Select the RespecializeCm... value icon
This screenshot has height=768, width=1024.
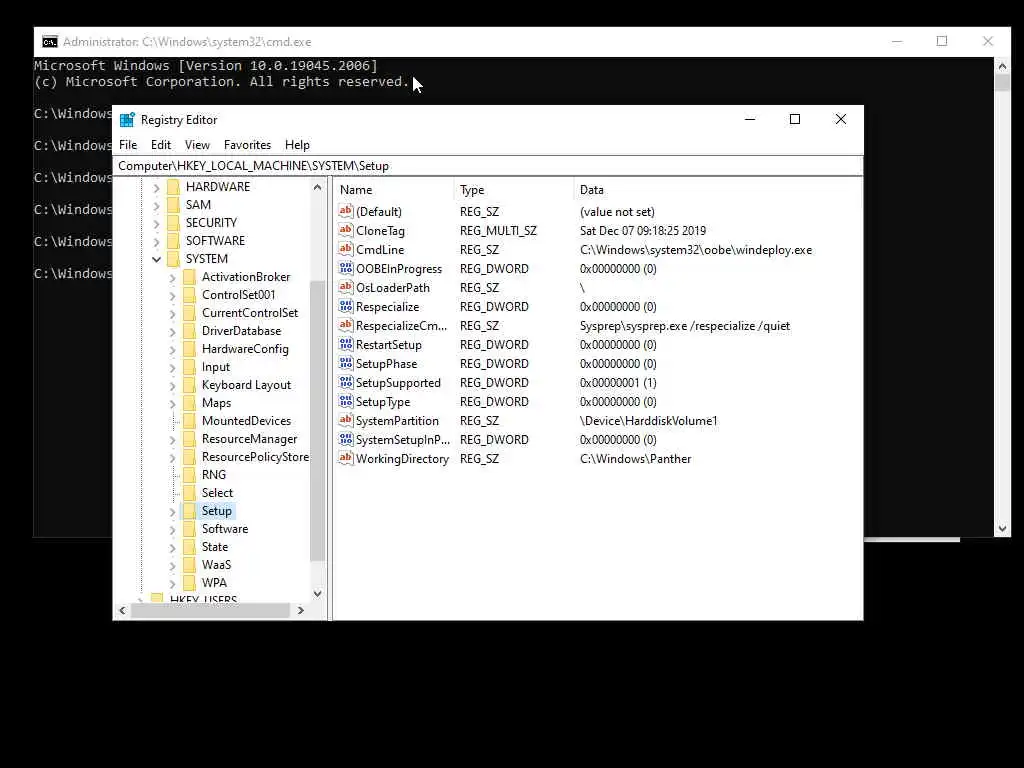(345, 325)
